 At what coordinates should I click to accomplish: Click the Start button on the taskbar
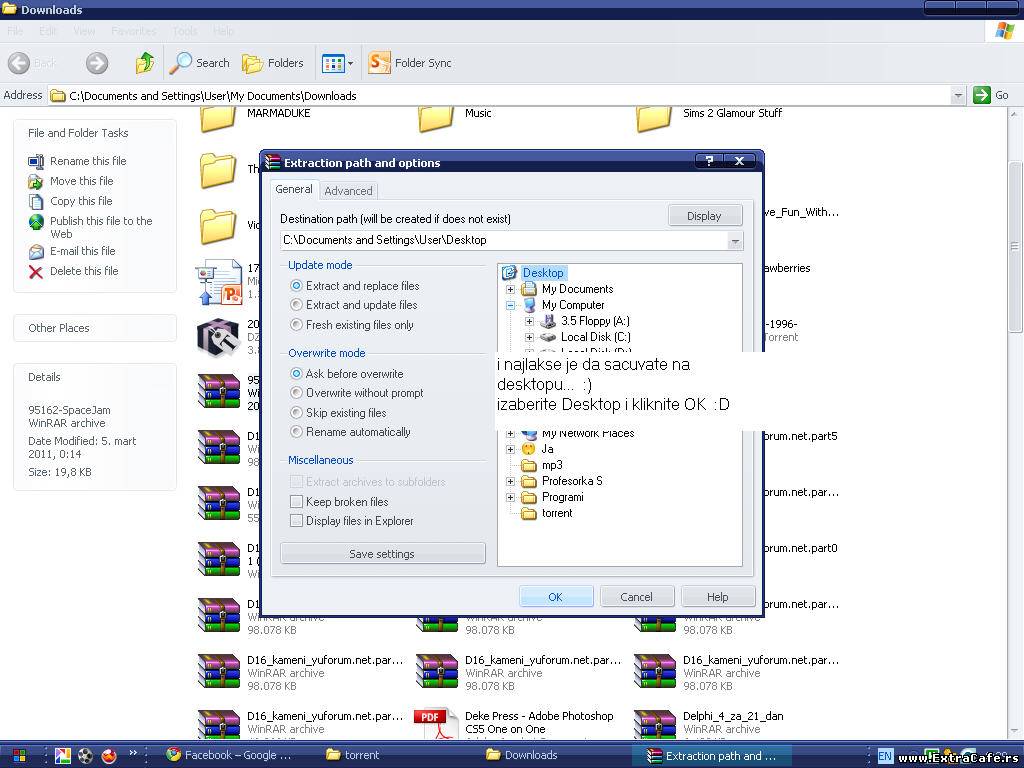pos(20,756)
